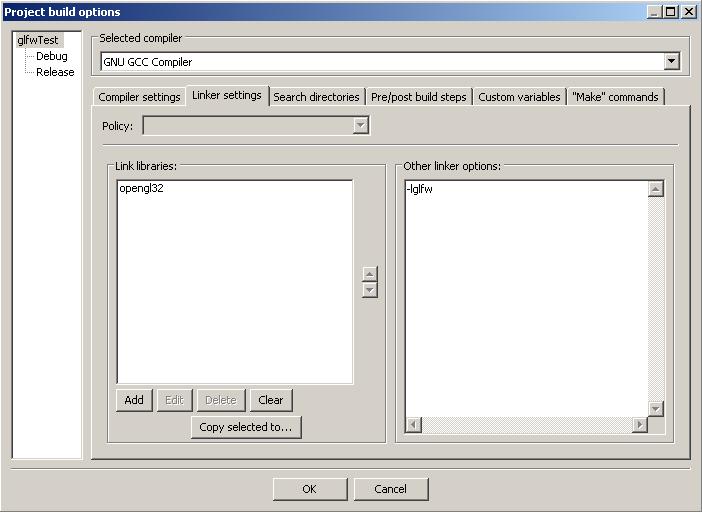The width and height of the screenshot is (702, 512).
Task: Select the Release build target
Action: point(55,72)
